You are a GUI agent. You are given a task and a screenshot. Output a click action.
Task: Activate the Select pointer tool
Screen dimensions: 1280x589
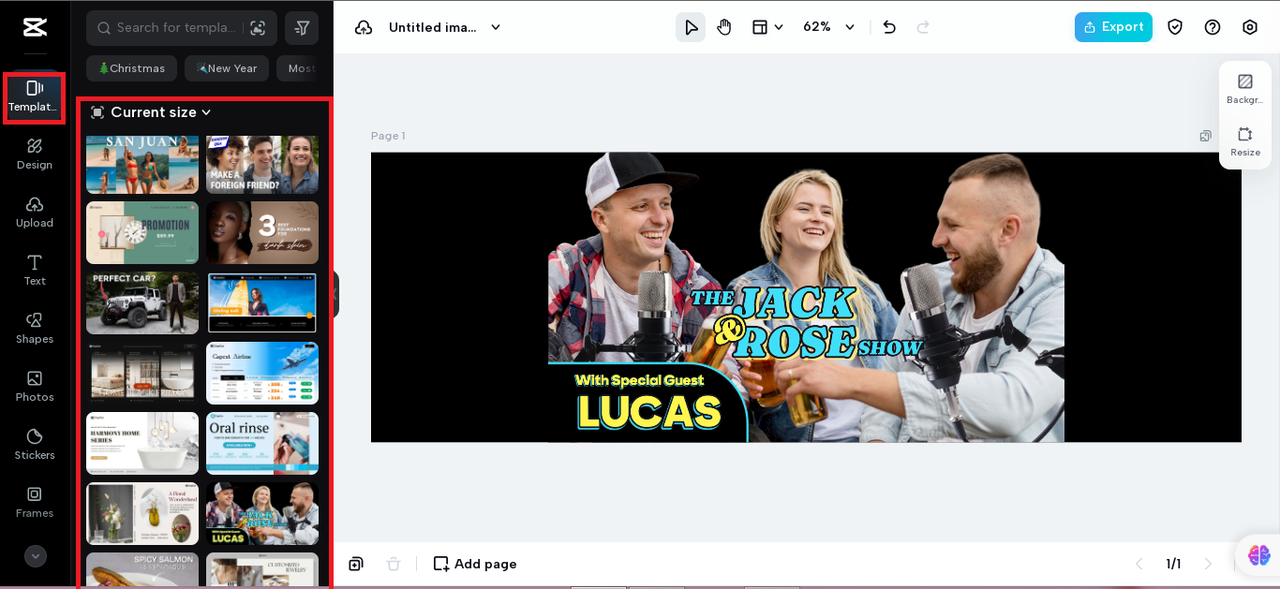[x=690, y=27]
